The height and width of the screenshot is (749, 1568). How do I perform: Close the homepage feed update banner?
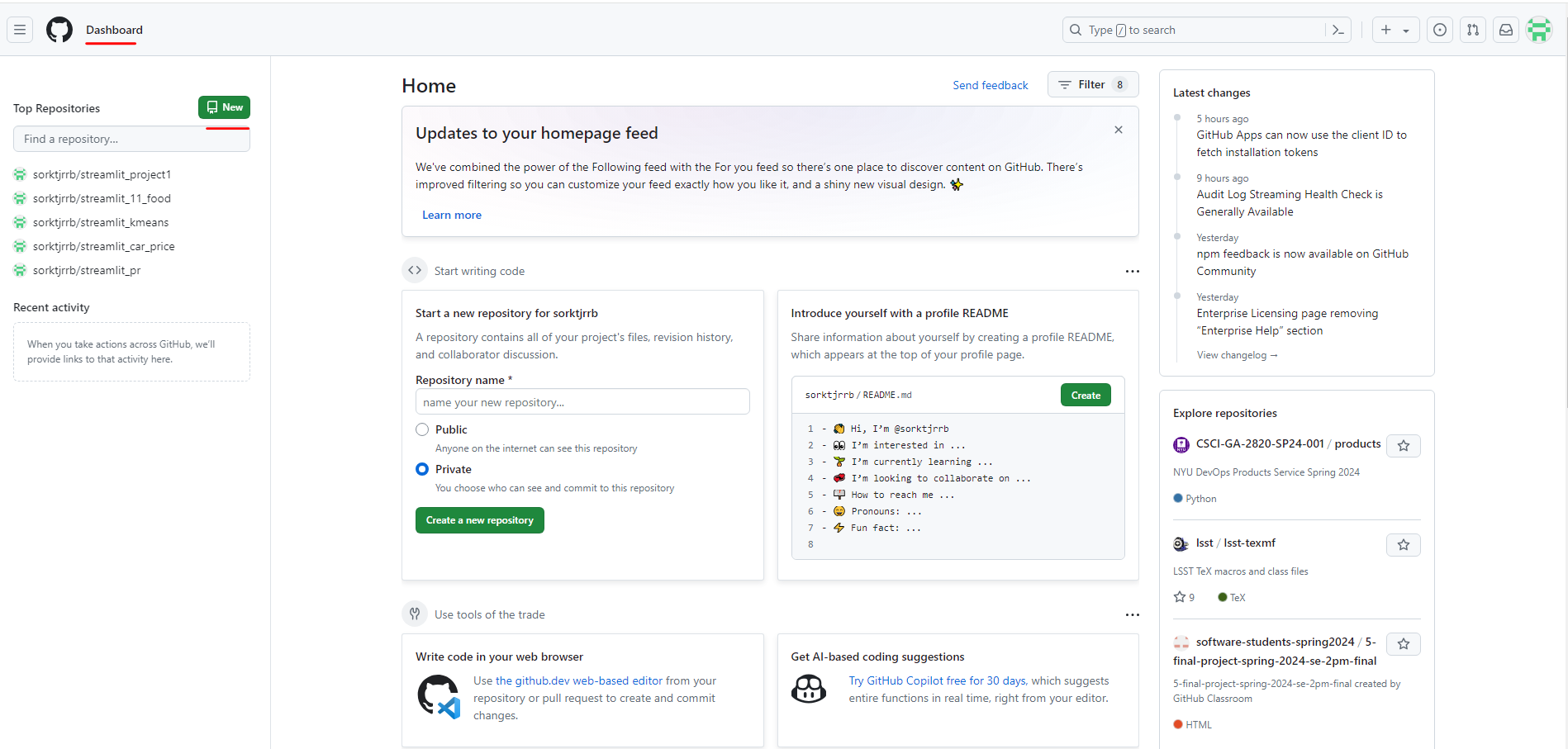point(1119,130)
